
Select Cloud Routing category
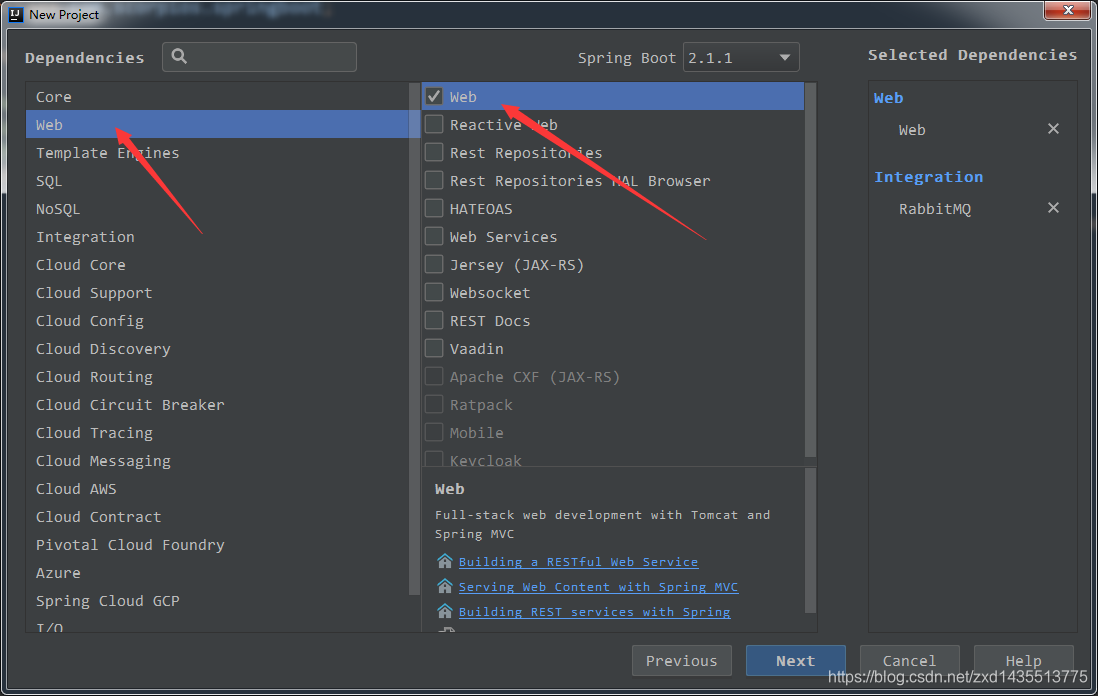click(x=217, y=377)
